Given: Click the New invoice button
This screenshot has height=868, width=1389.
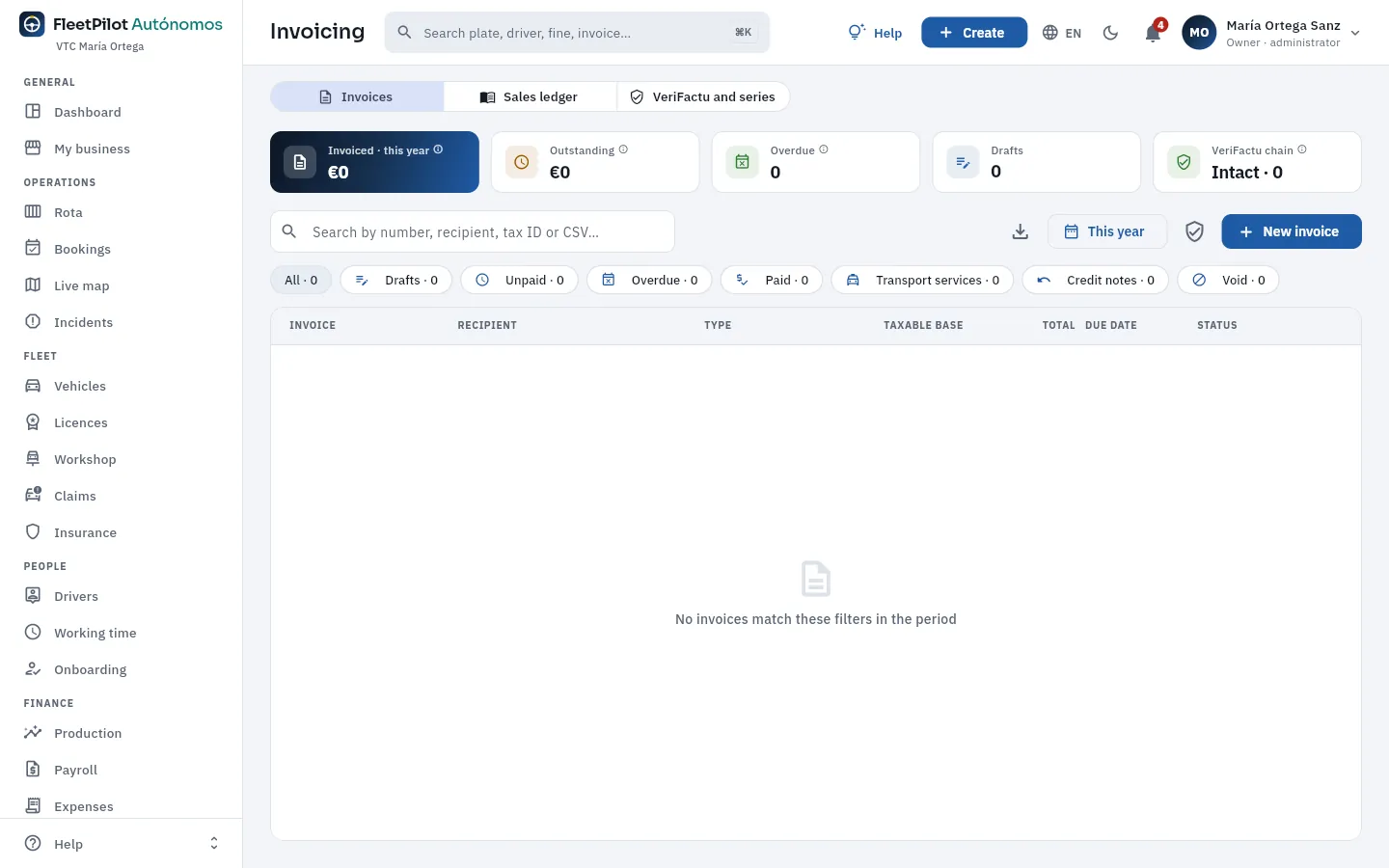Looking at the screenshot, I should click(x=1292, y=231).
